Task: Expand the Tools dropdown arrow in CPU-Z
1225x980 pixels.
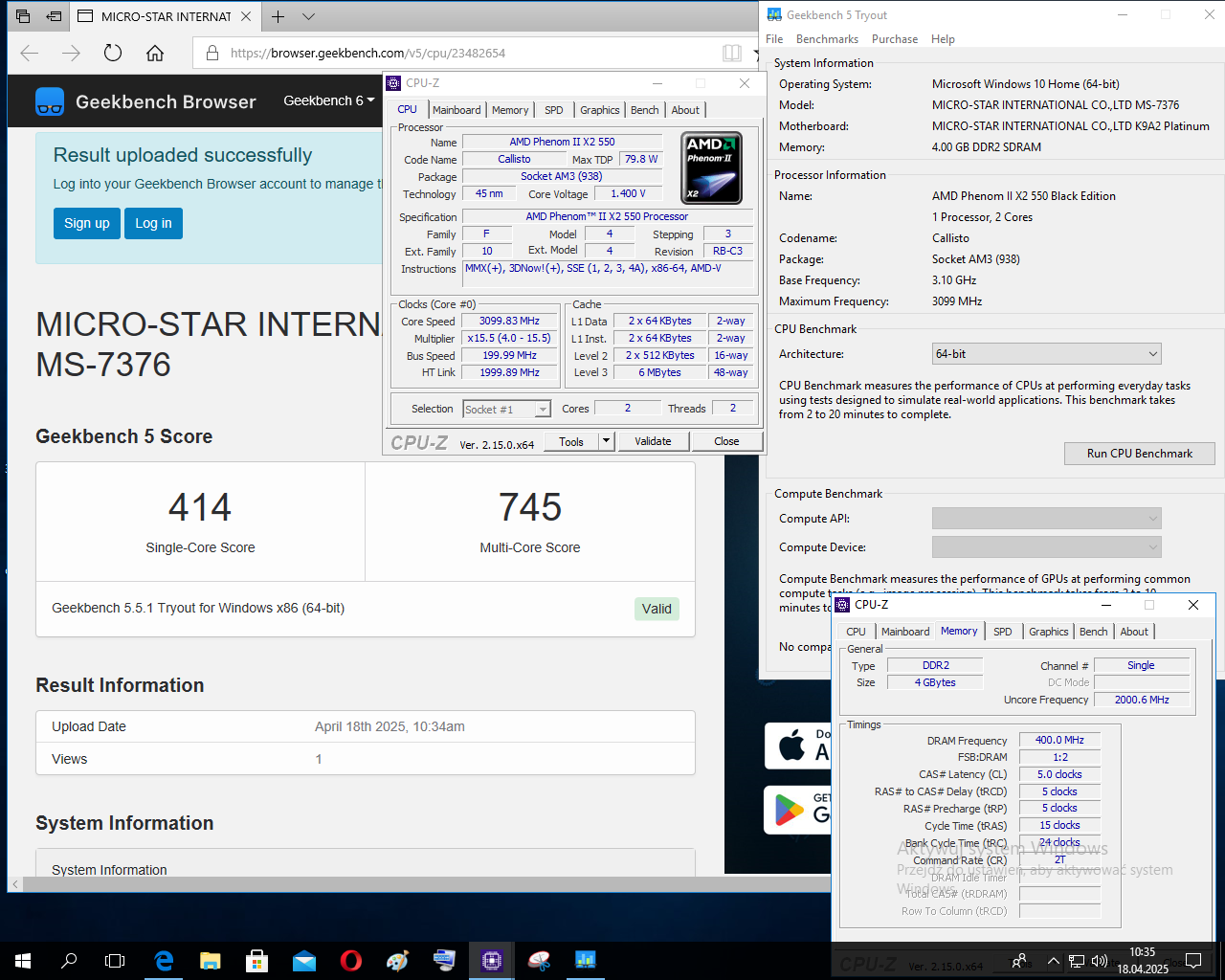Action: tap(606, 441)
